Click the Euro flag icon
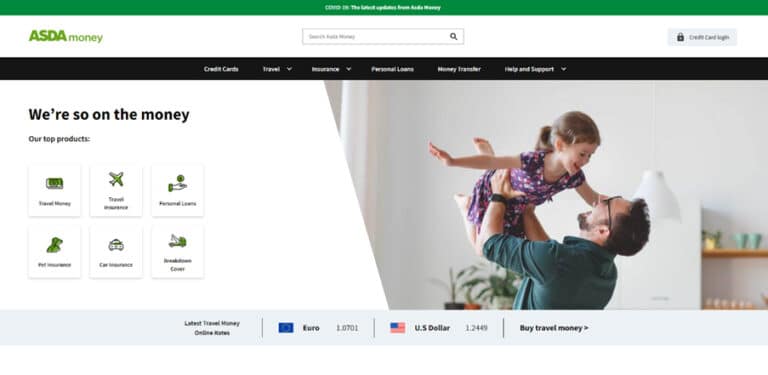The image size is (768, 375). tap(286, 328)
